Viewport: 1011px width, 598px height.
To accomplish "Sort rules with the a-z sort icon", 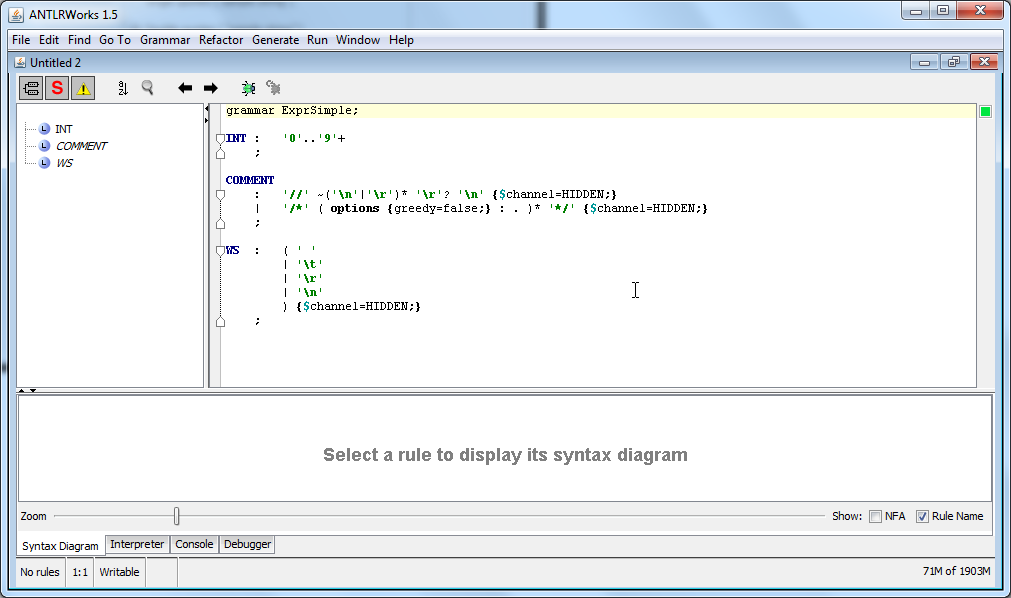I will (123, 88).
